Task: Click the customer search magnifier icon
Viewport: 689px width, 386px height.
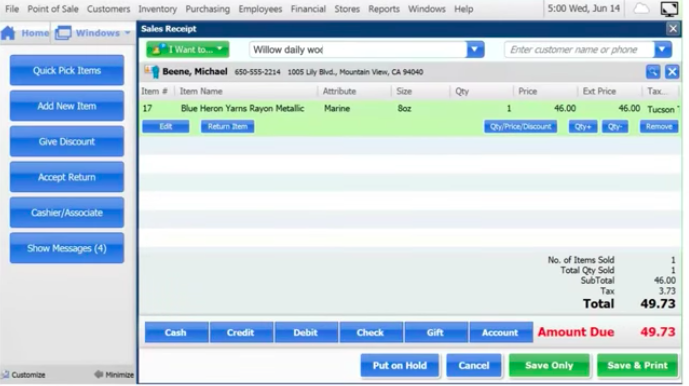Action: click(653, 72)
